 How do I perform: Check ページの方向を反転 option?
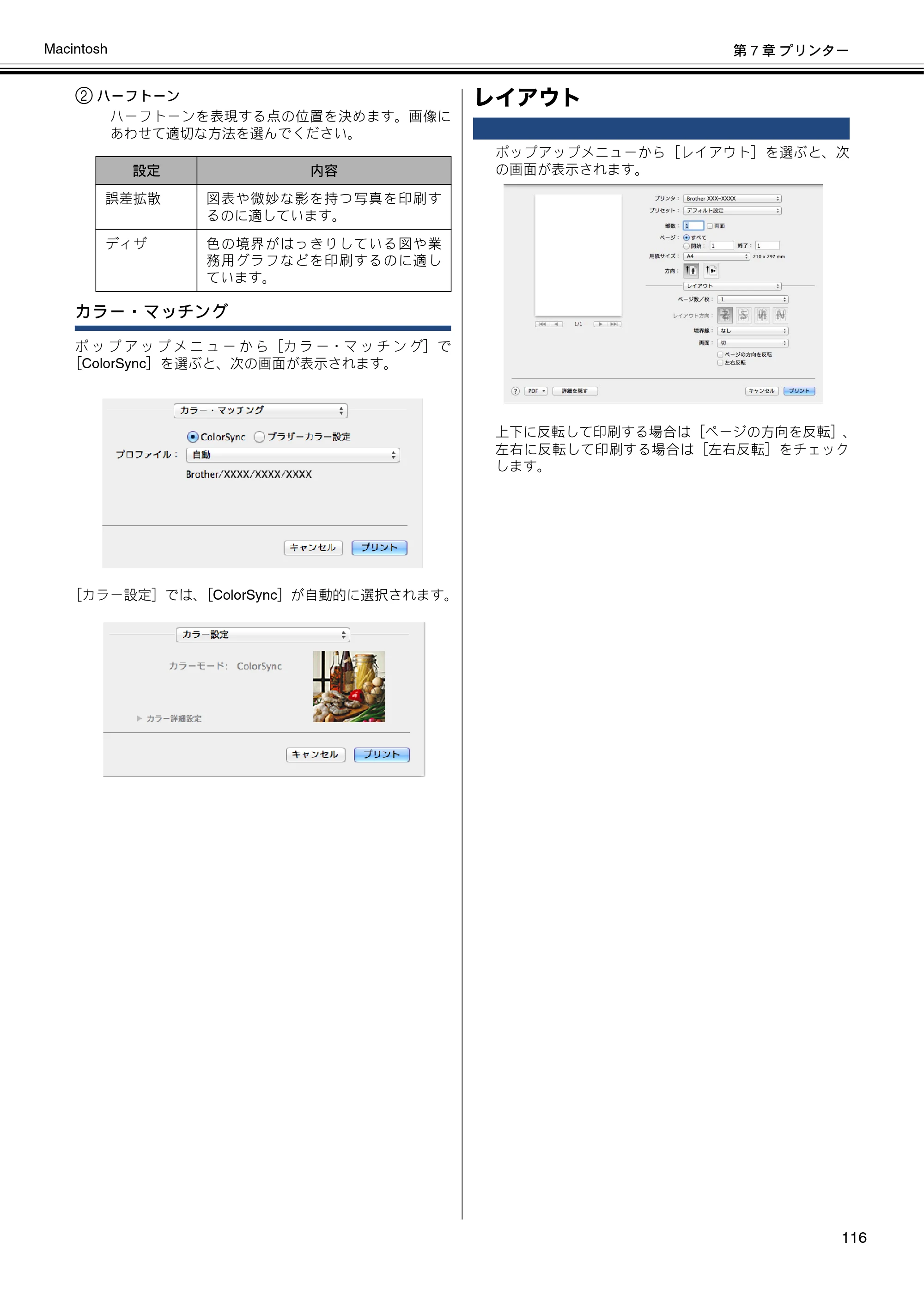pyautogui.click(x=721, y=354)
